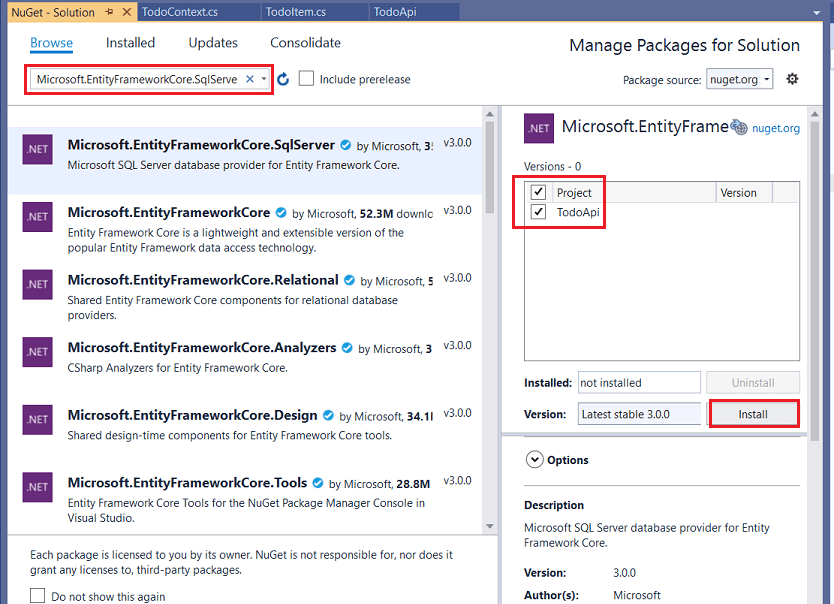Click the verified badge on Microsoft.EntityFrameworkCore
Screen dimensions: 834x604
(x=280, y=211)
